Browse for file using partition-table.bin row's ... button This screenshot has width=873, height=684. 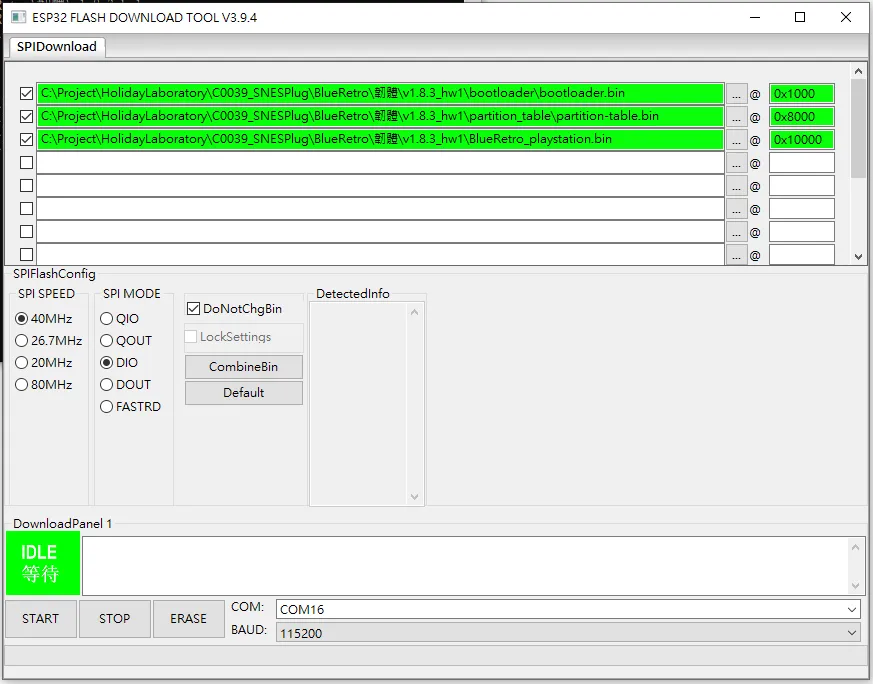736,117
